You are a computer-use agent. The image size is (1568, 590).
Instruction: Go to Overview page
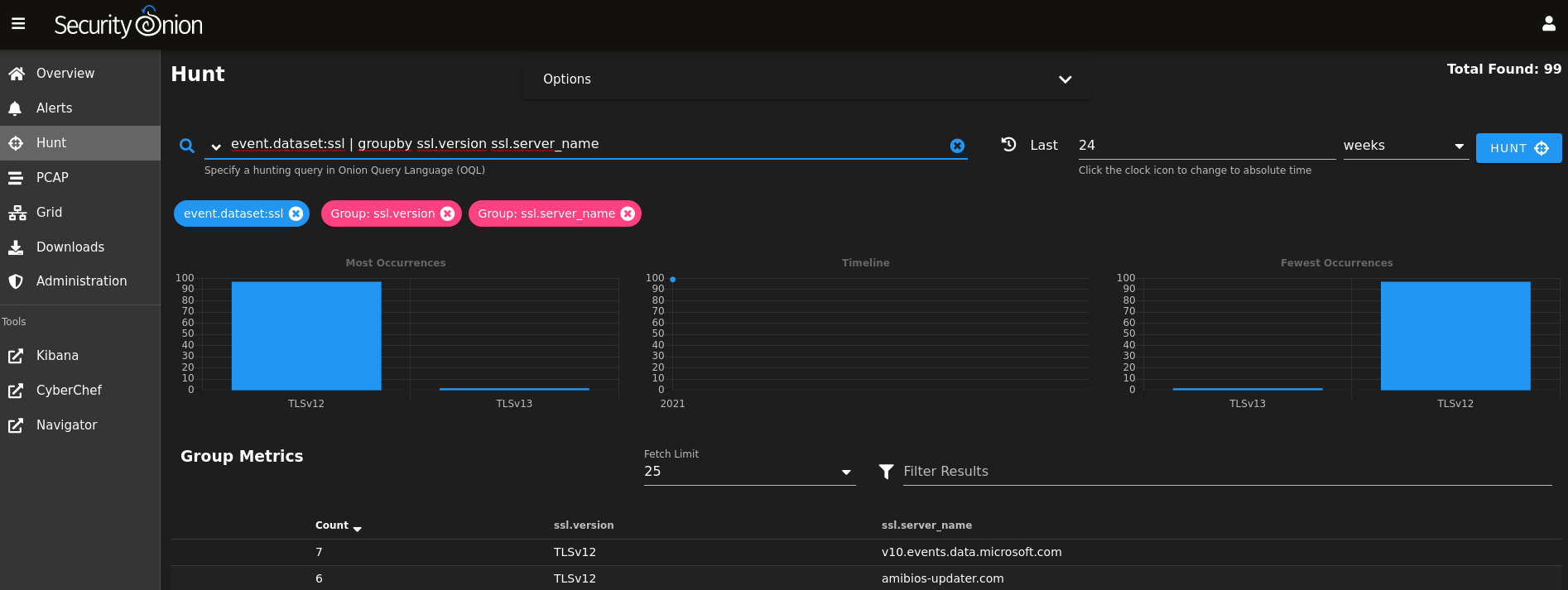coord(79,74)
